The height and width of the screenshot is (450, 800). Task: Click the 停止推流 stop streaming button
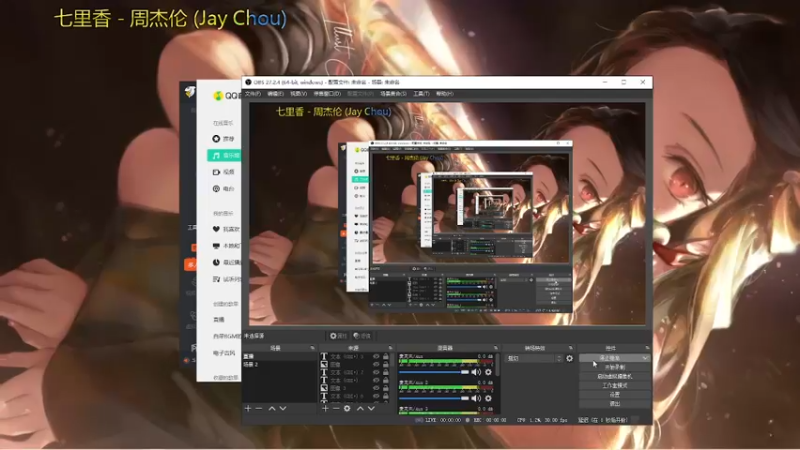point(610,358)
